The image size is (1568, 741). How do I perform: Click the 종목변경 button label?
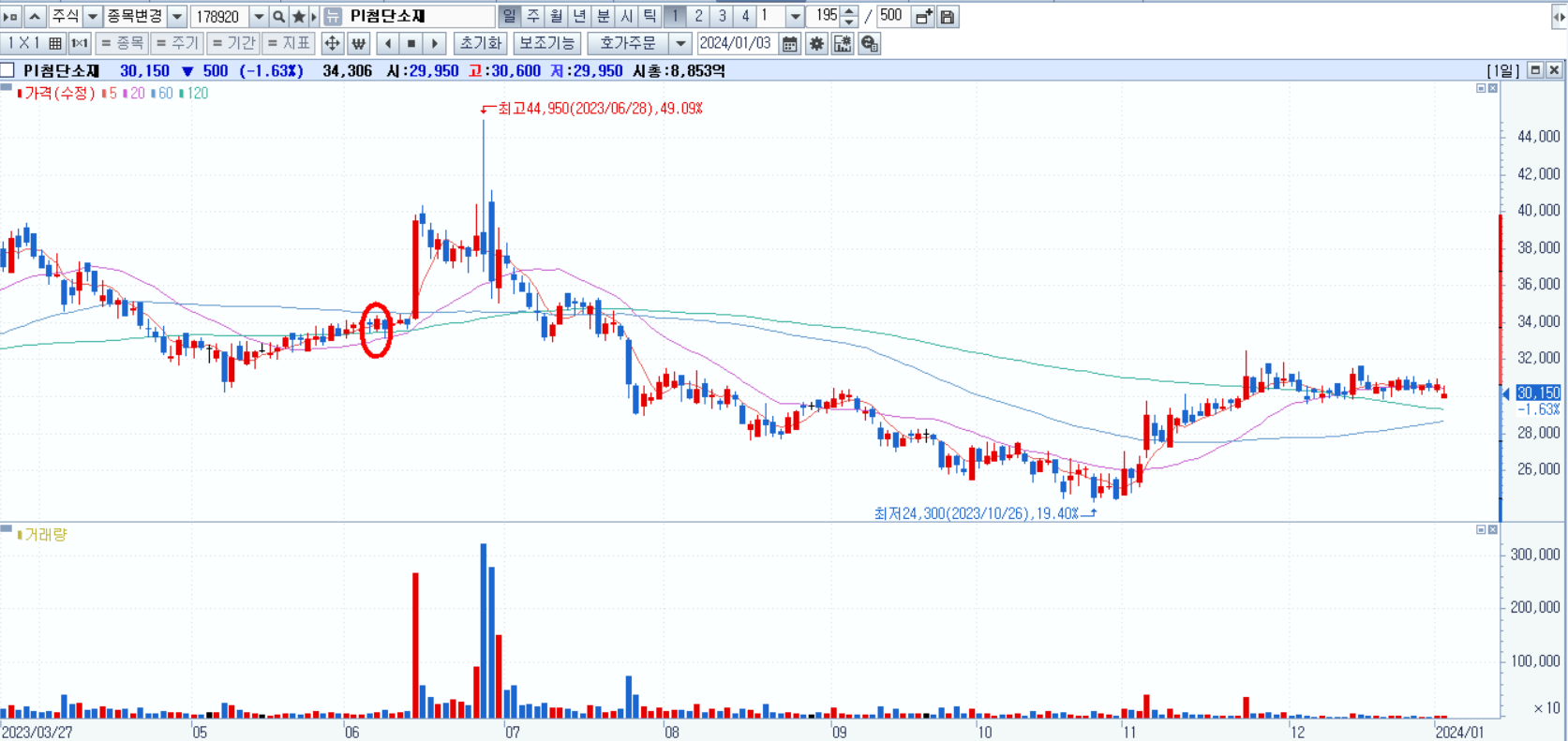coord(135,17)
